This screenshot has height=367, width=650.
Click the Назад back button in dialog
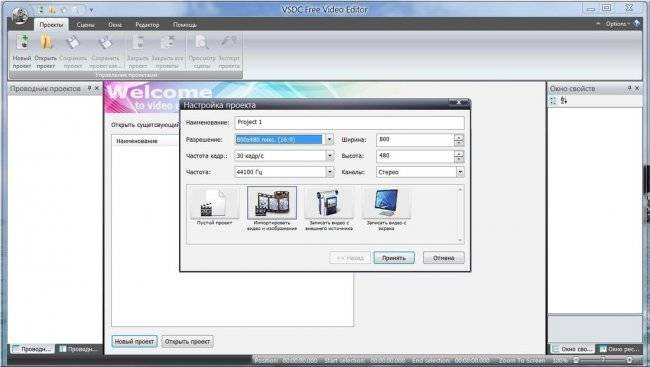pyautogui.click(x=350, y=258)
